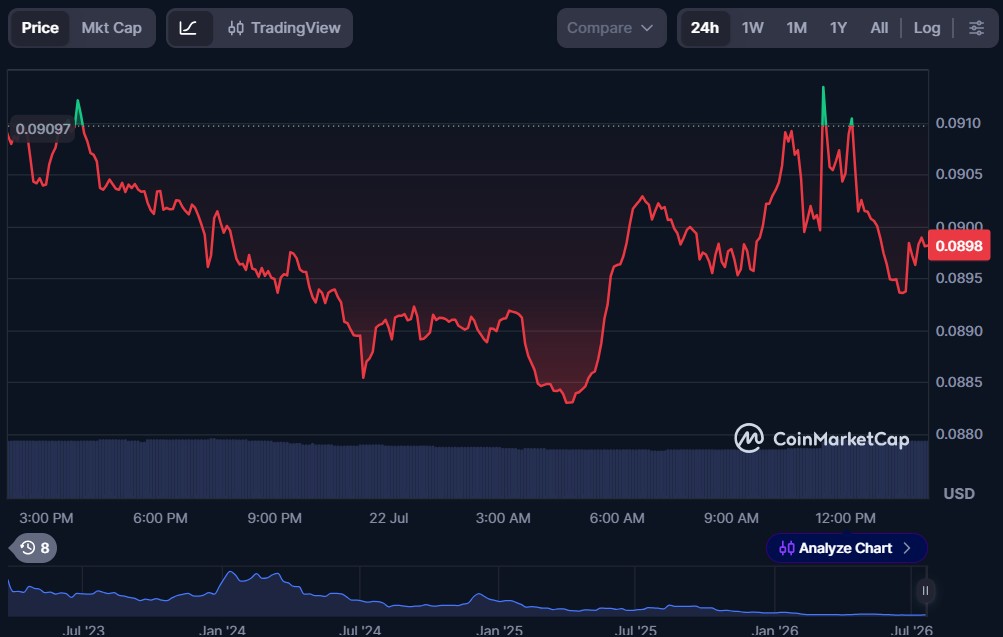Select 1Y time range
This screenshot has height=637, width=1003.
pyautogui.click(x=838, y=28)
